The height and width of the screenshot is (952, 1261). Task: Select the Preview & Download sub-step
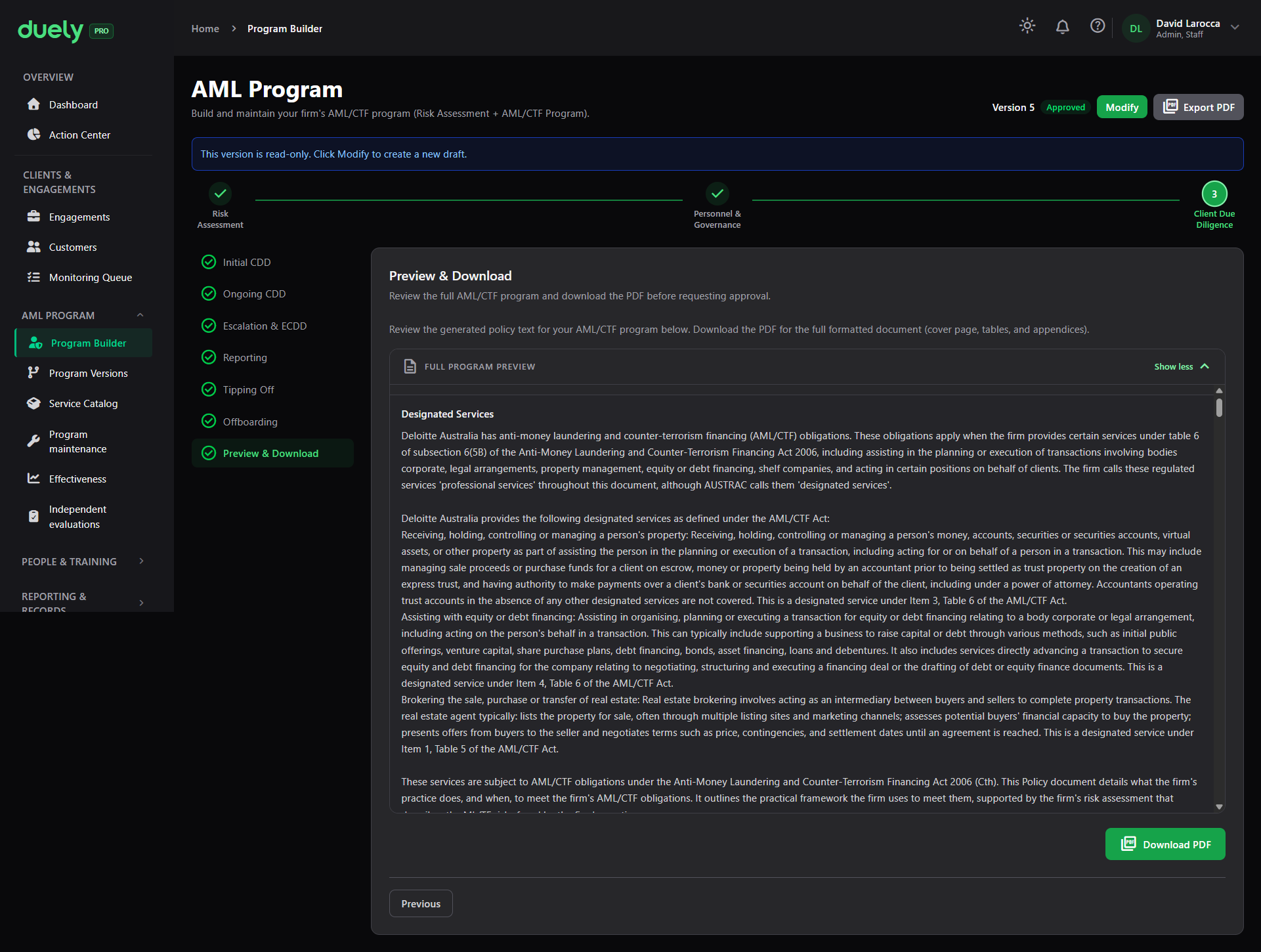[272, 453]
